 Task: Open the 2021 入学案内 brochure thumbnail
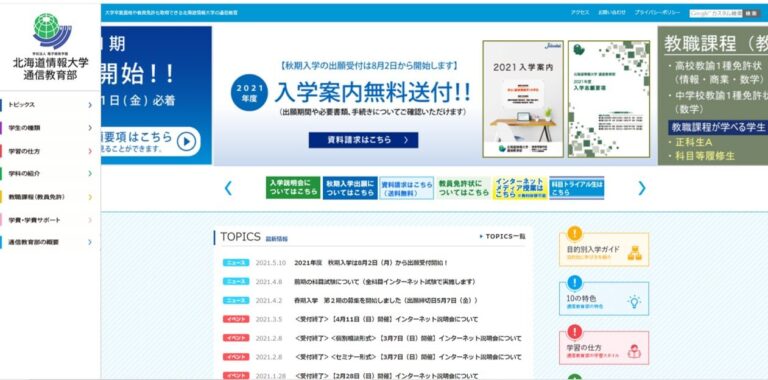pos(523,99)
